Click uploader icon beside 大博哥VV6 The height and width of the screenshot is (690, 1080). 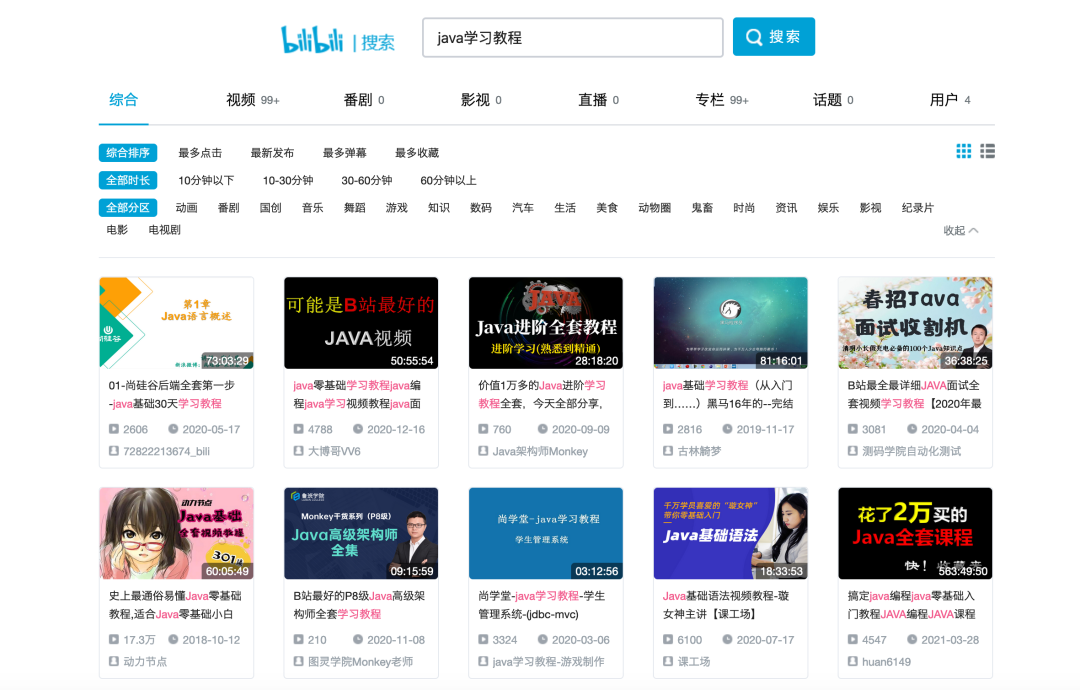pos(298,452)
